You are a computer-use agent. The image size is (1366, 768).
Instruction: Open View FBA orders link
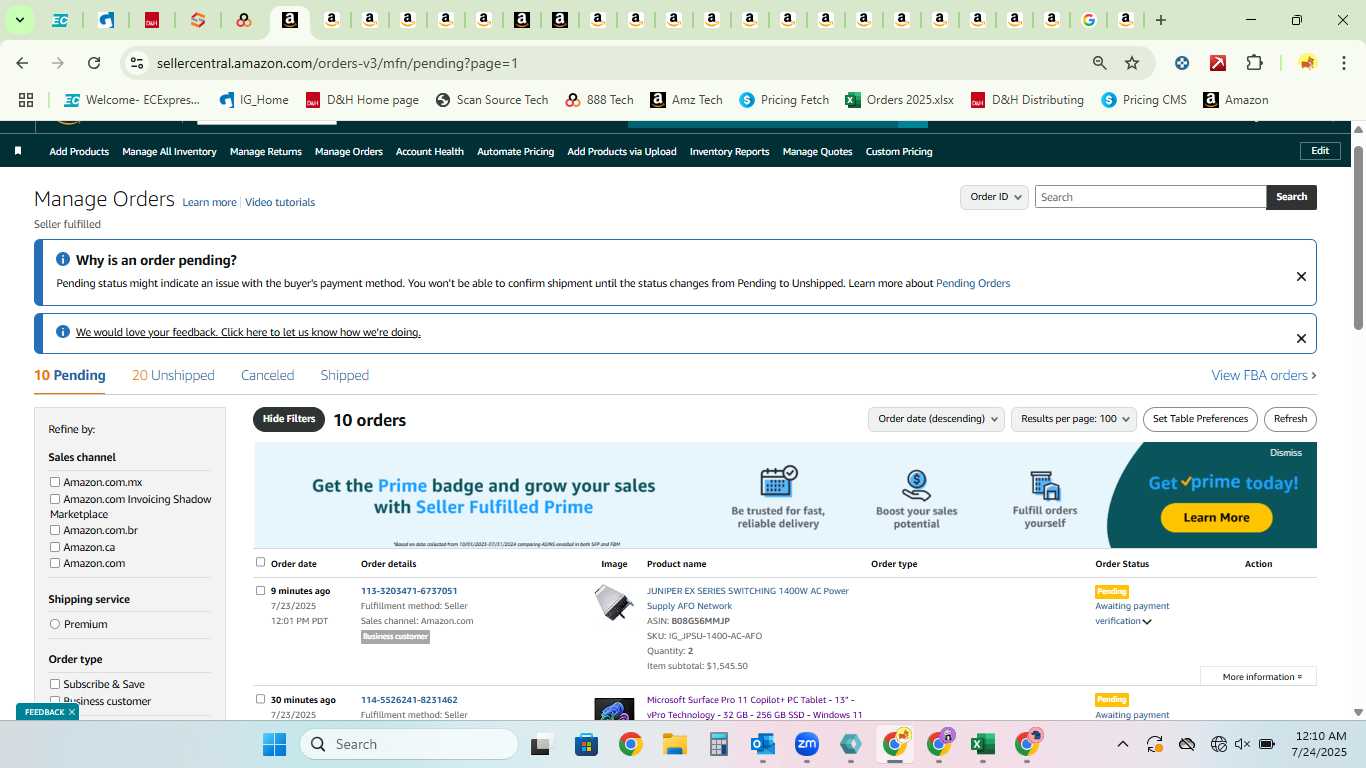1263,375
